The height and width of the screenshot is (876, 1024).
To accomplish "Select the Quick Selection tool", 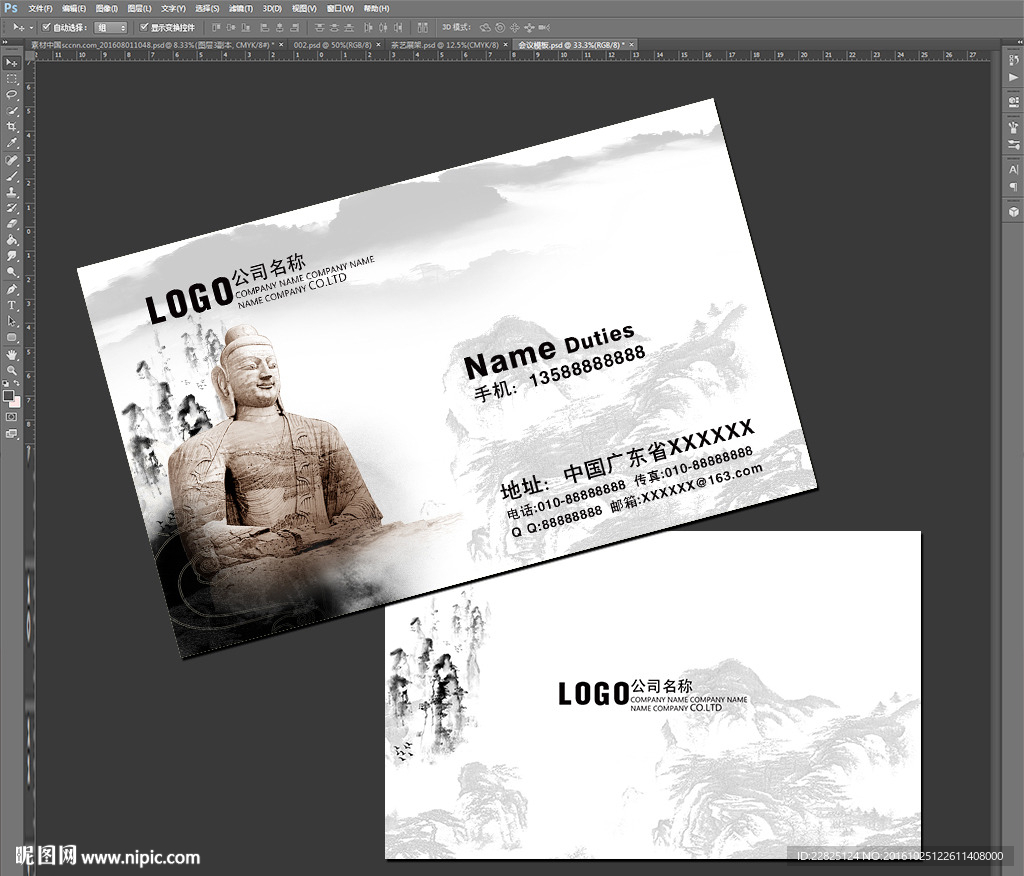I will click(12, 111).
